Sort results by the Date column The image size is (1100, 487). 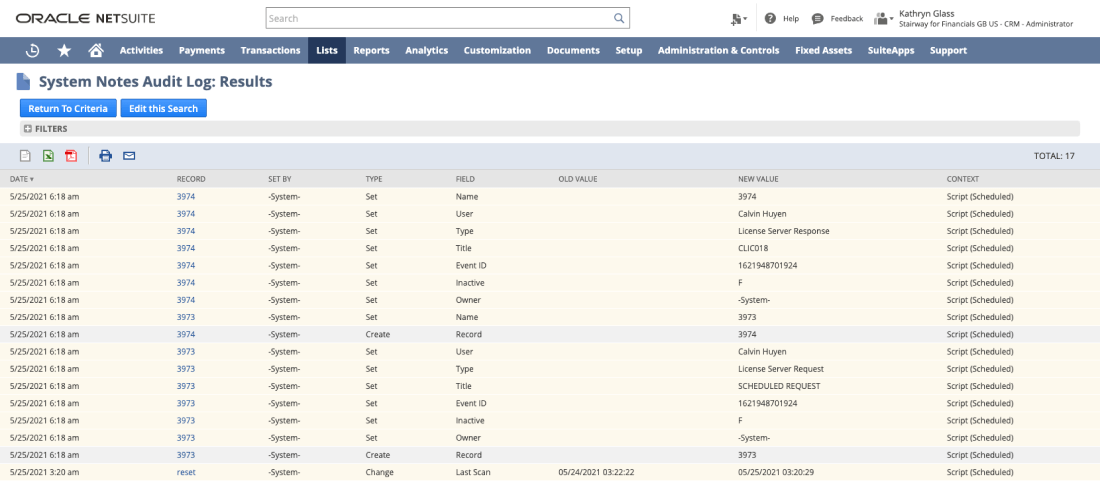pos(21,179)
